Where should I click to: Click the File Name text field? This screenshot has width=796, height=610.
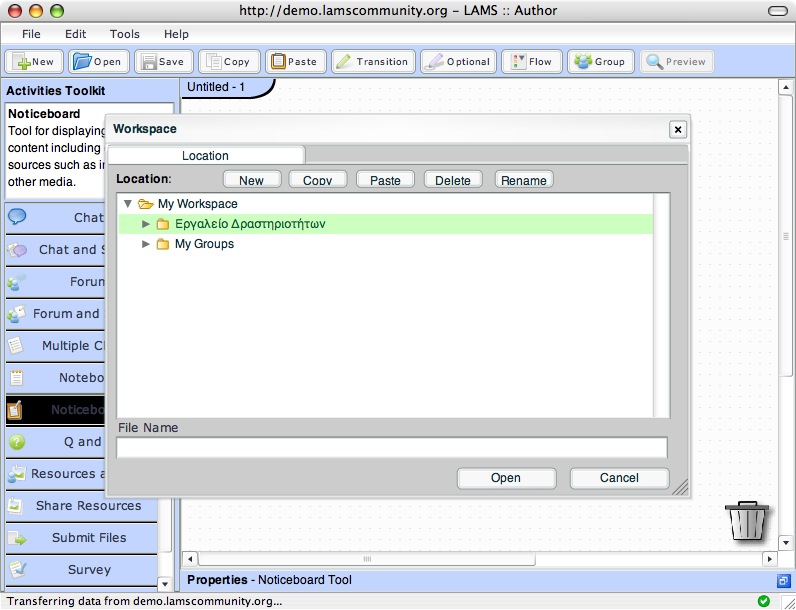[391, 447]
